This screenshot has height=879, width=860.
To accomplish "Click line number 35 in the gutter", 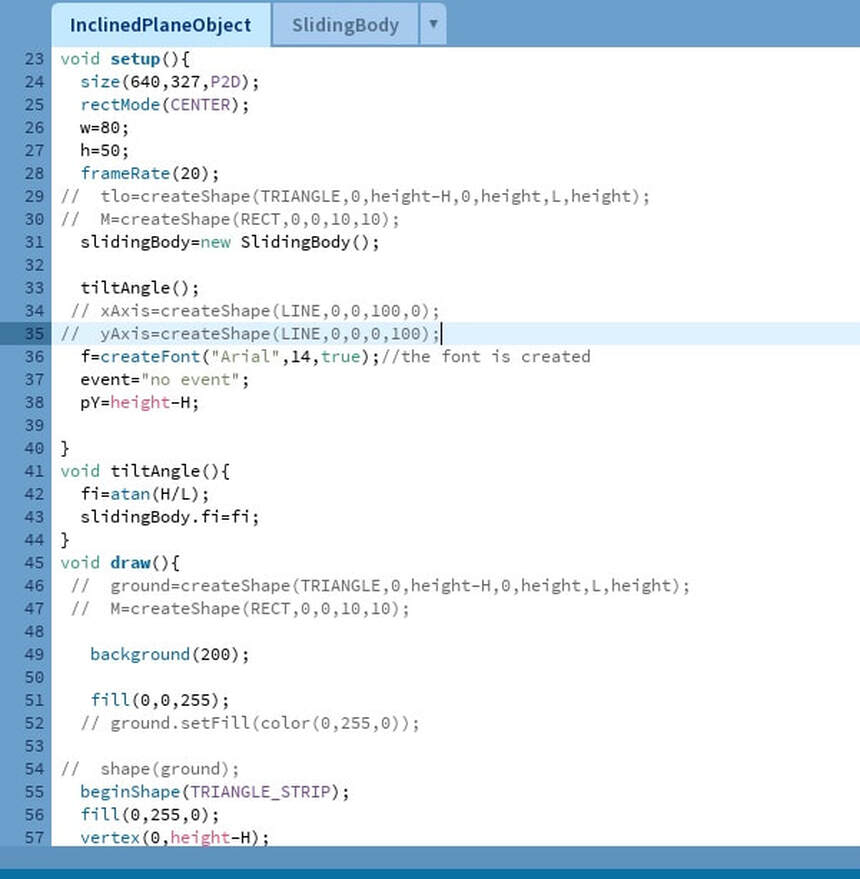I will pyautogui.click(x=34, y=334).
